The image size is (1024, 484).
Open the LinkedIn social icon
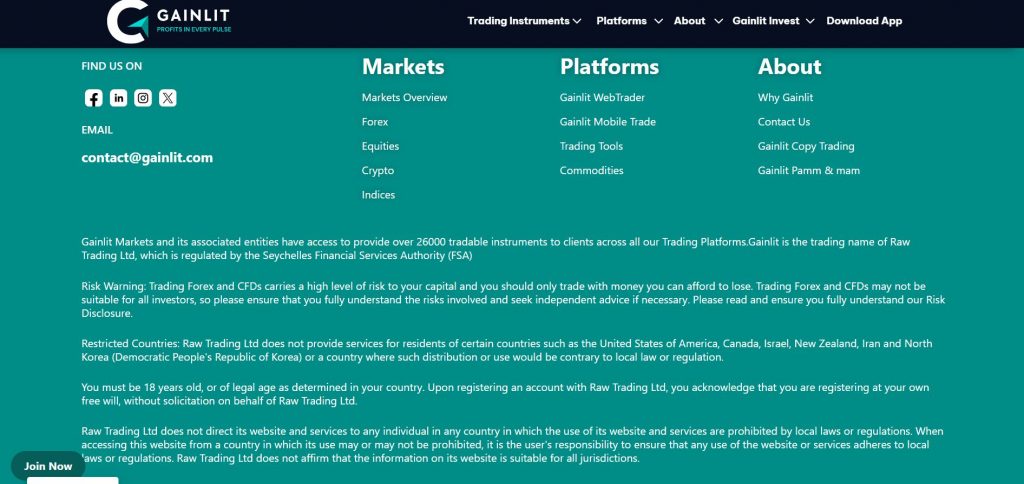[118, 98]
